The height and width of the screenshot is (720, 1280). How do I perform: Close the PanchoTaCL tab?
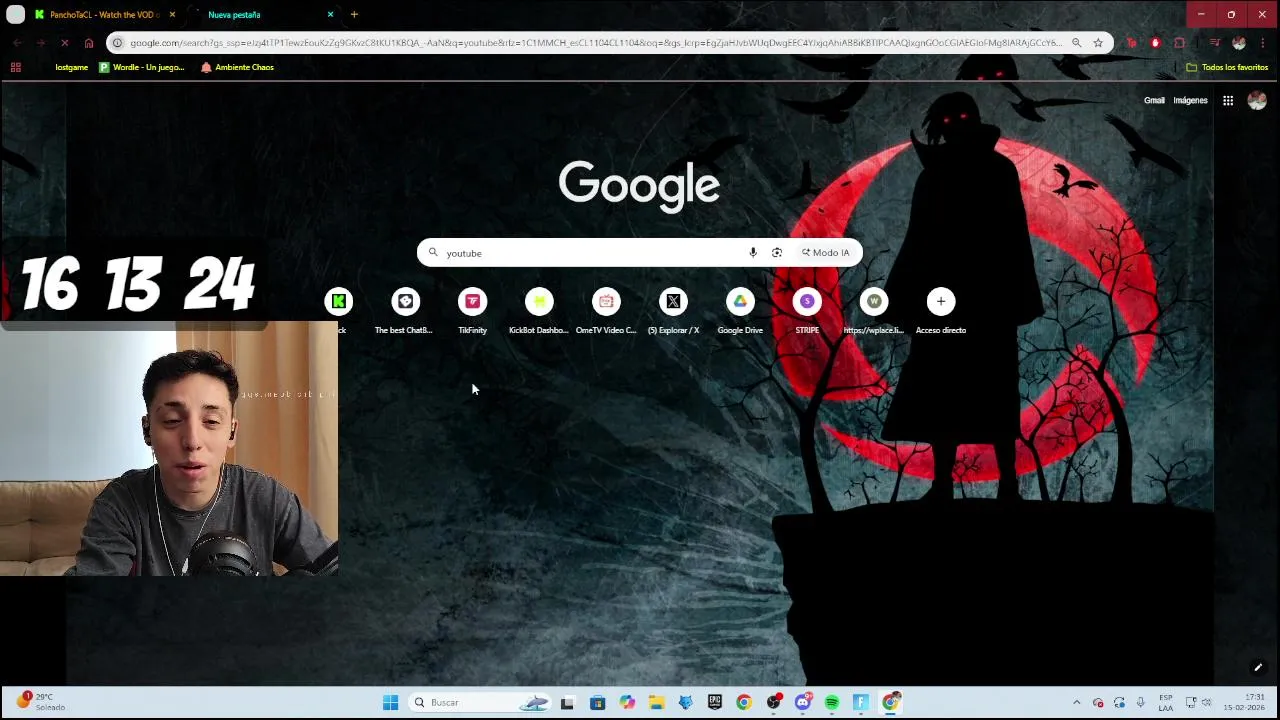(172, 15)
